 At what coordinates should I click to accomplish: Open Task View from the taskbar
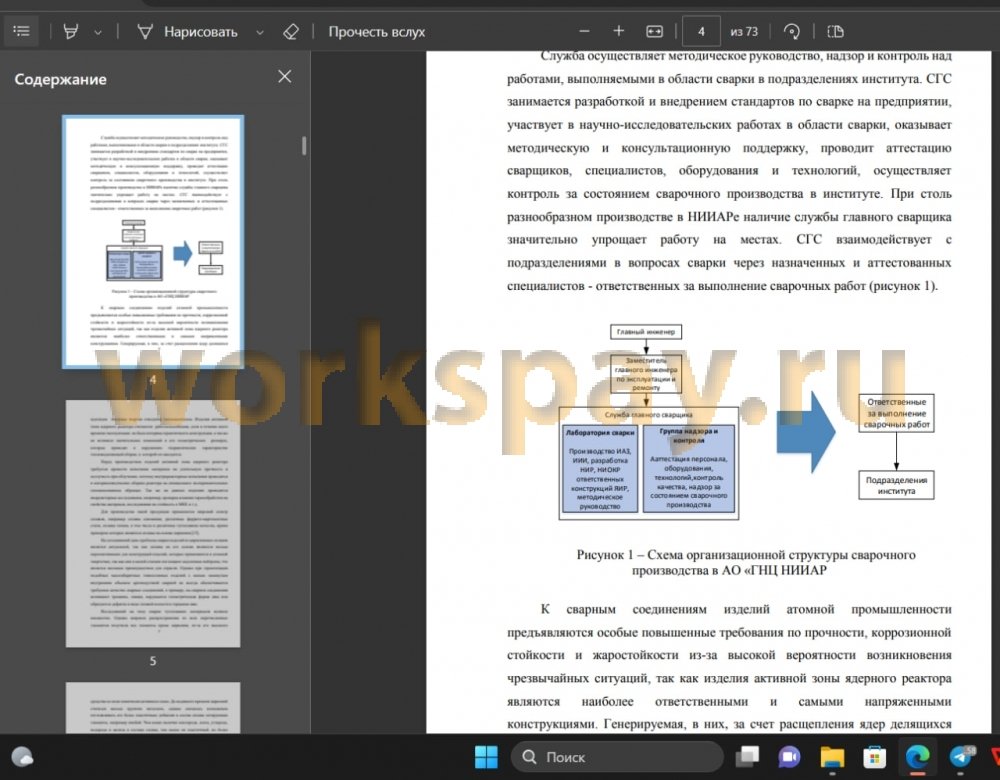click(x=747, y=757)
